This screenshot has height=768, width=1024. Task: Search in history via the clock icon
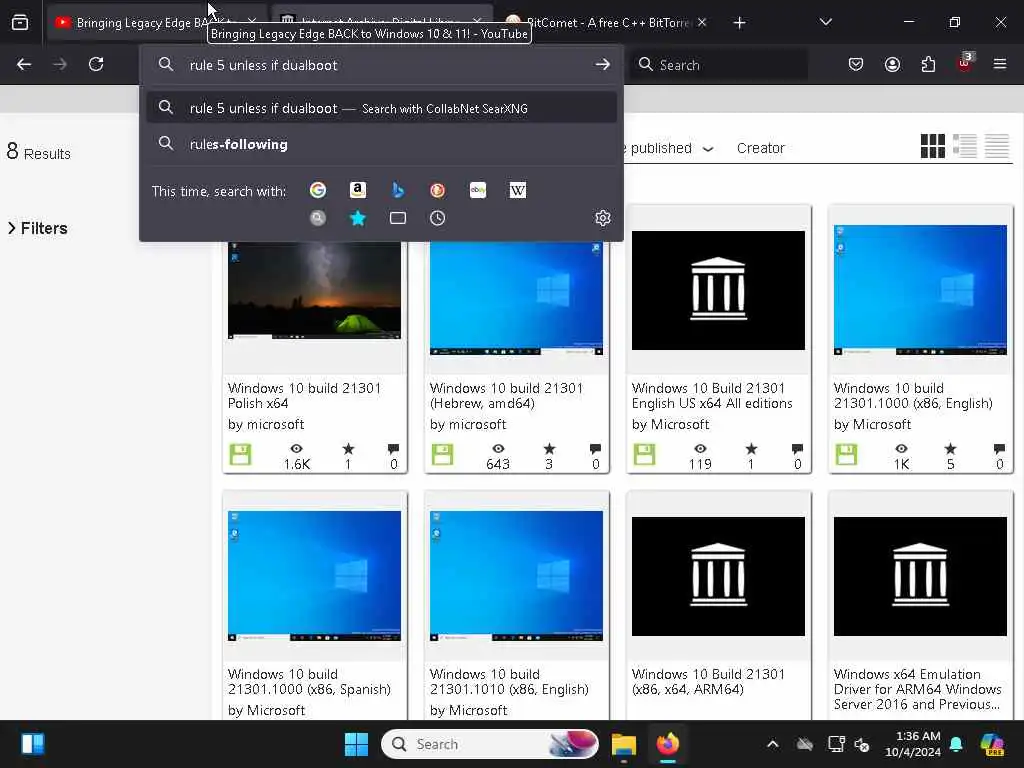click(x=438, y=218)
